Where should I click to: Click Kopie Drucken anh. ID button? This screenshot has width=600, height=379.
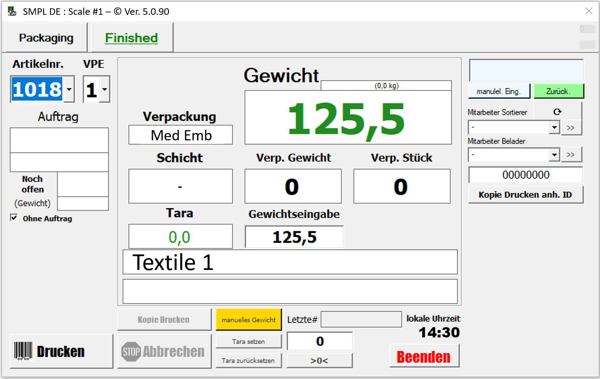[525, 194]
